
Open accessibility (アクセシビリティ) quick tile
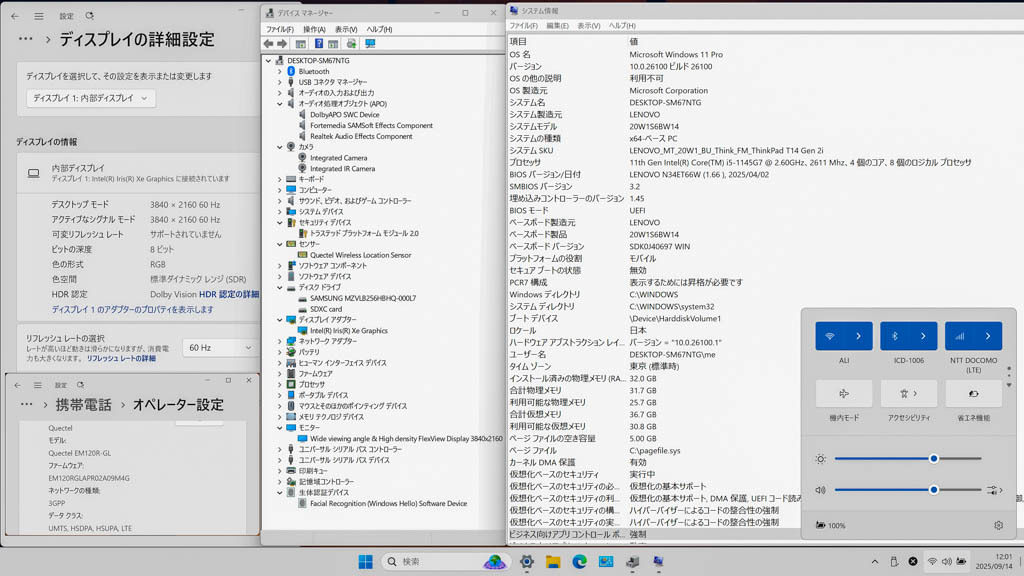pyautogui.click(x=908, y=394)
